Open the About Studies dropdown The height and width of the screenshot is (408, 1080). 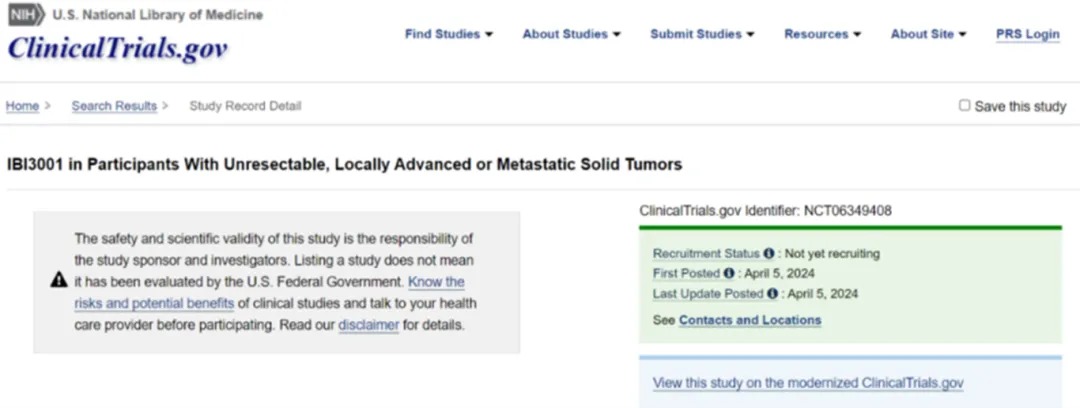(x=571, y=34)
